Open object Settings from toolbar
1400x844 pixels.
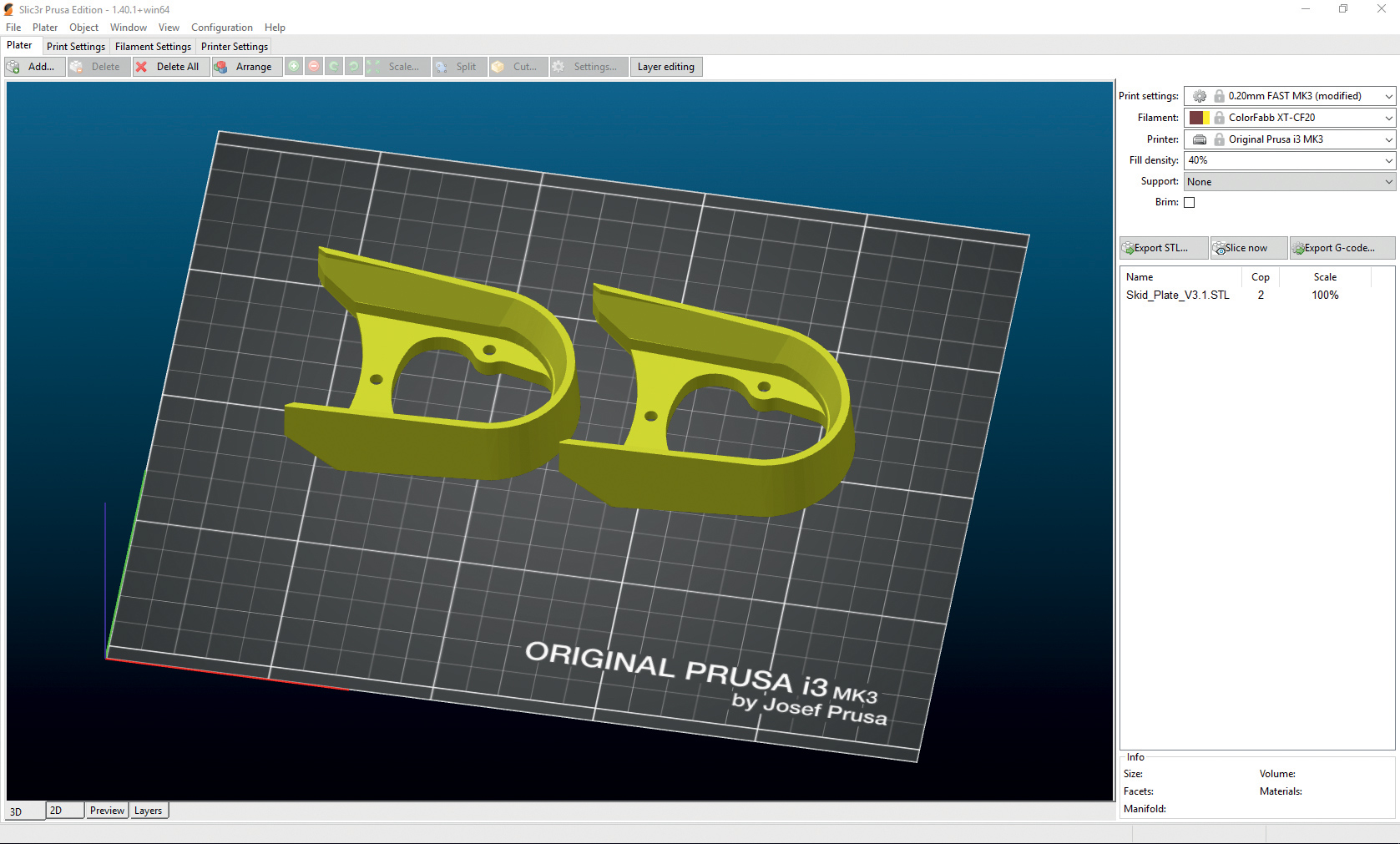(589, 67)
